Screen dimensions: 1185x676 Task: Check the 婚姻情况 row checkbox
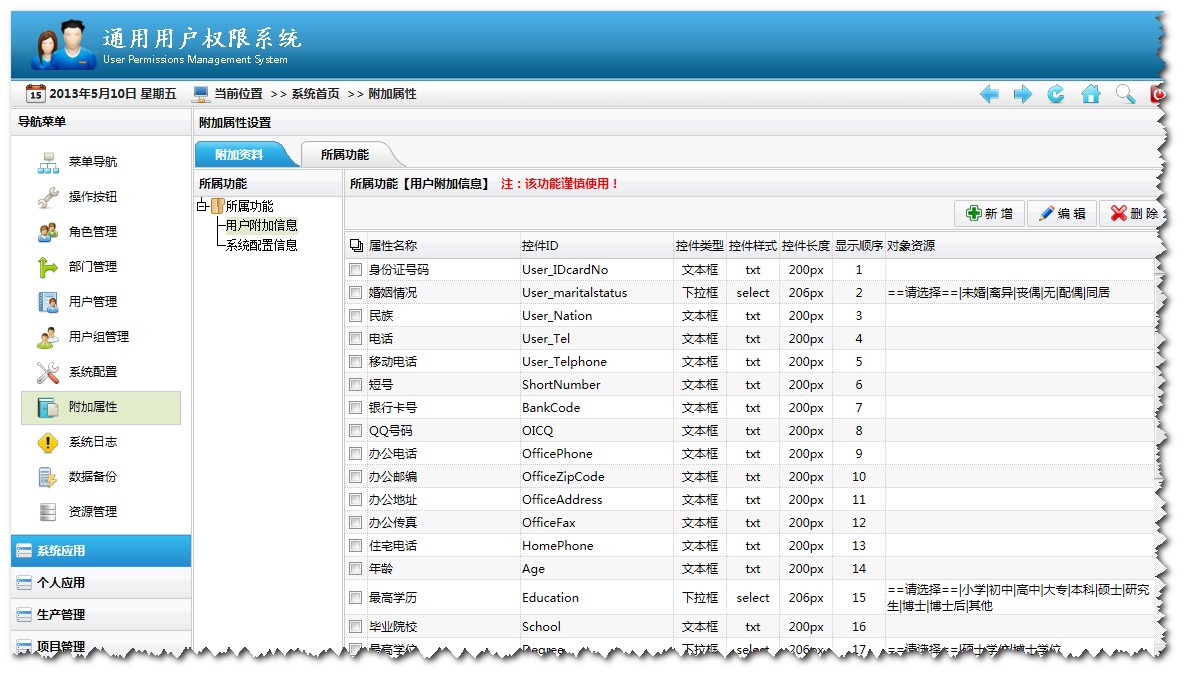point(356,292)
